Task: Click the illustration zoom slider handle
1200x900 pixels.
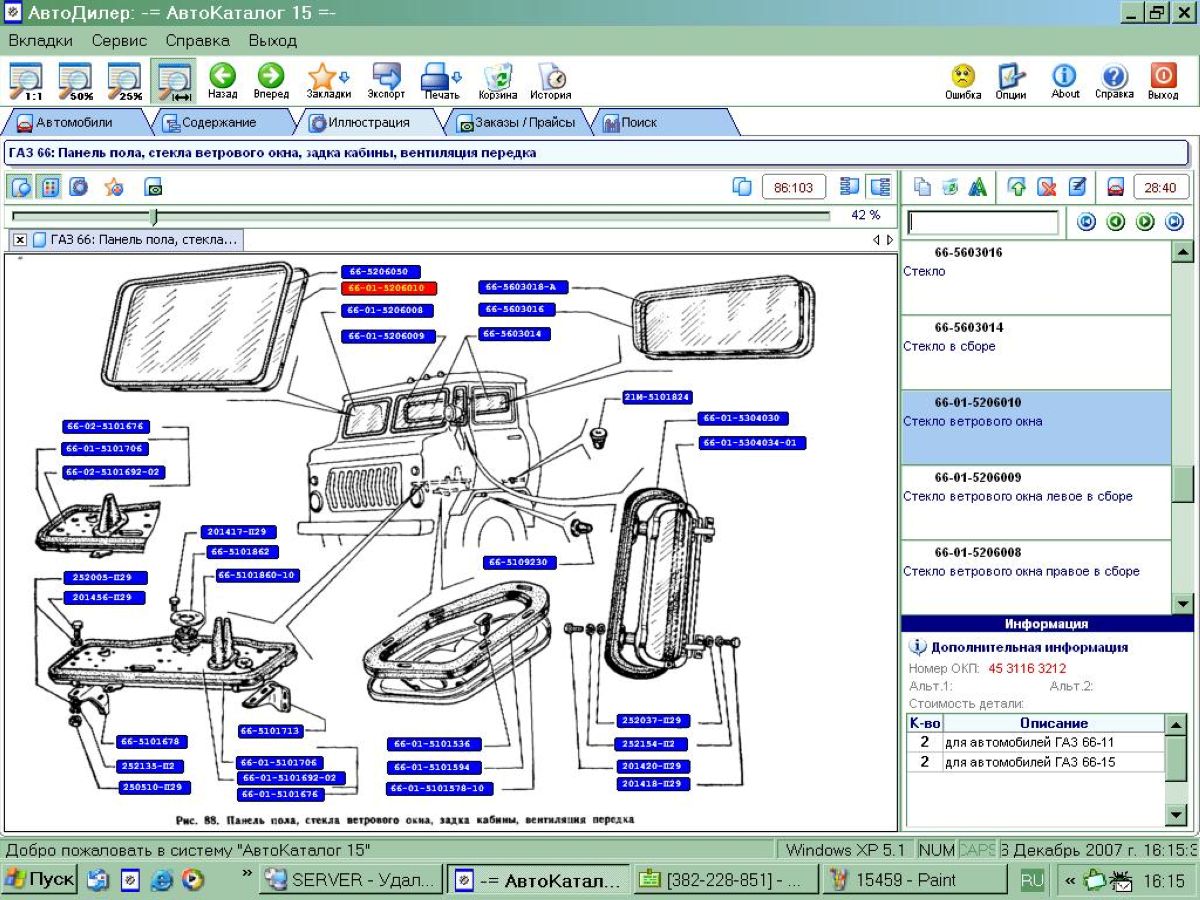Action: pos(153,216)
